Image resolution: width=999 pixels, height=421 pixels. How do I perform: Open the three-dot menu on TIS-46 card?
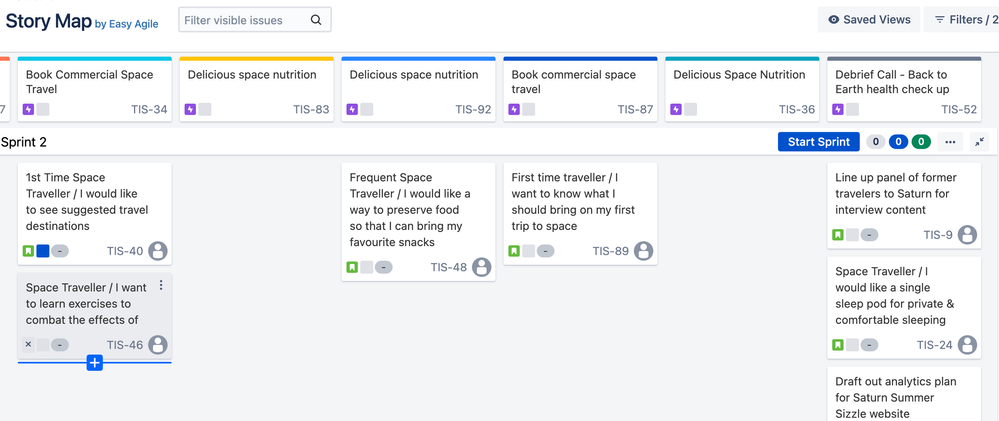click(x=161, y=285)
